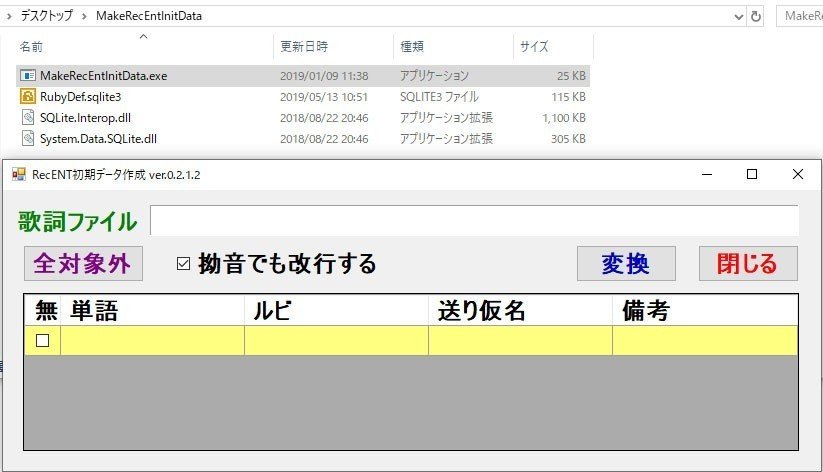Minimize the RecENT初期データ作成 window
This screenshot has width=823, height=472.
(707, 174)
